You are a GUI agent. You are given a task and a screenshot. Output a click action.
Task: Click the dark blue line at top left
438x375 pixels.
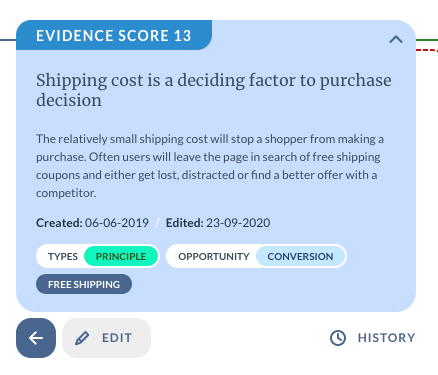coord(8,40)
